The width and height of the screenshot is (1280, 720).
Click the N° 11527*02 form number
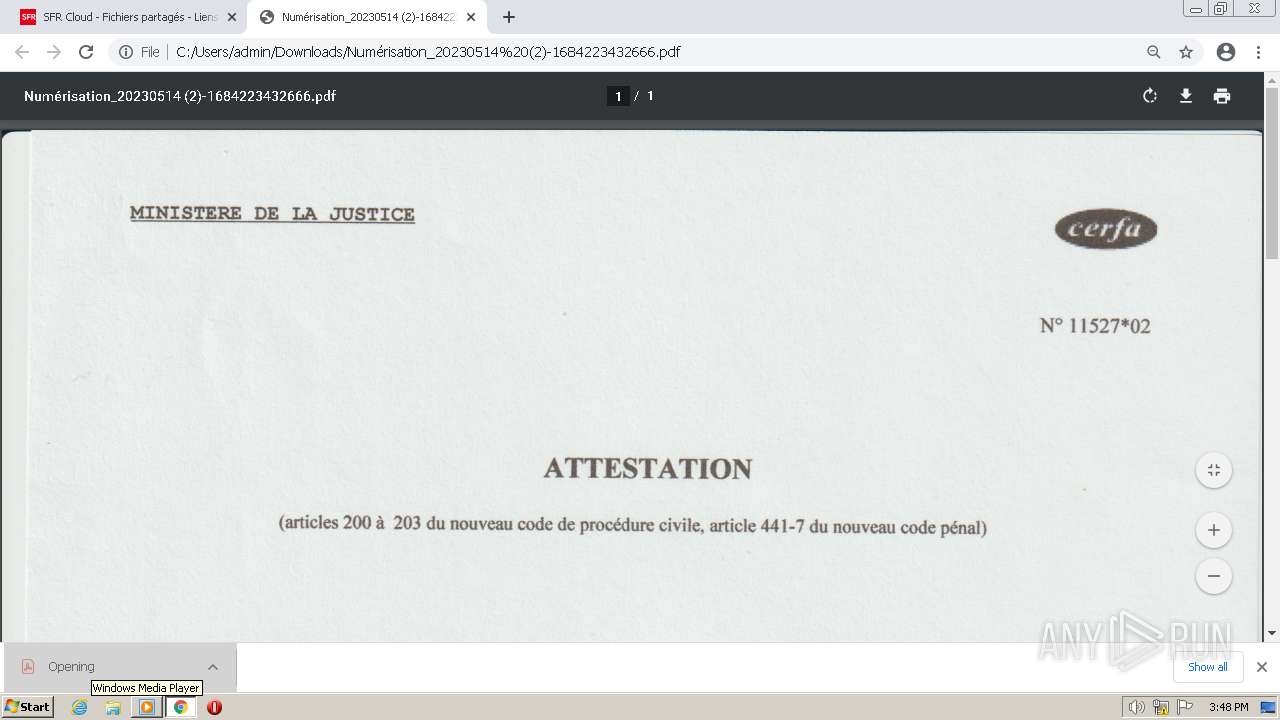[1095, 326]
